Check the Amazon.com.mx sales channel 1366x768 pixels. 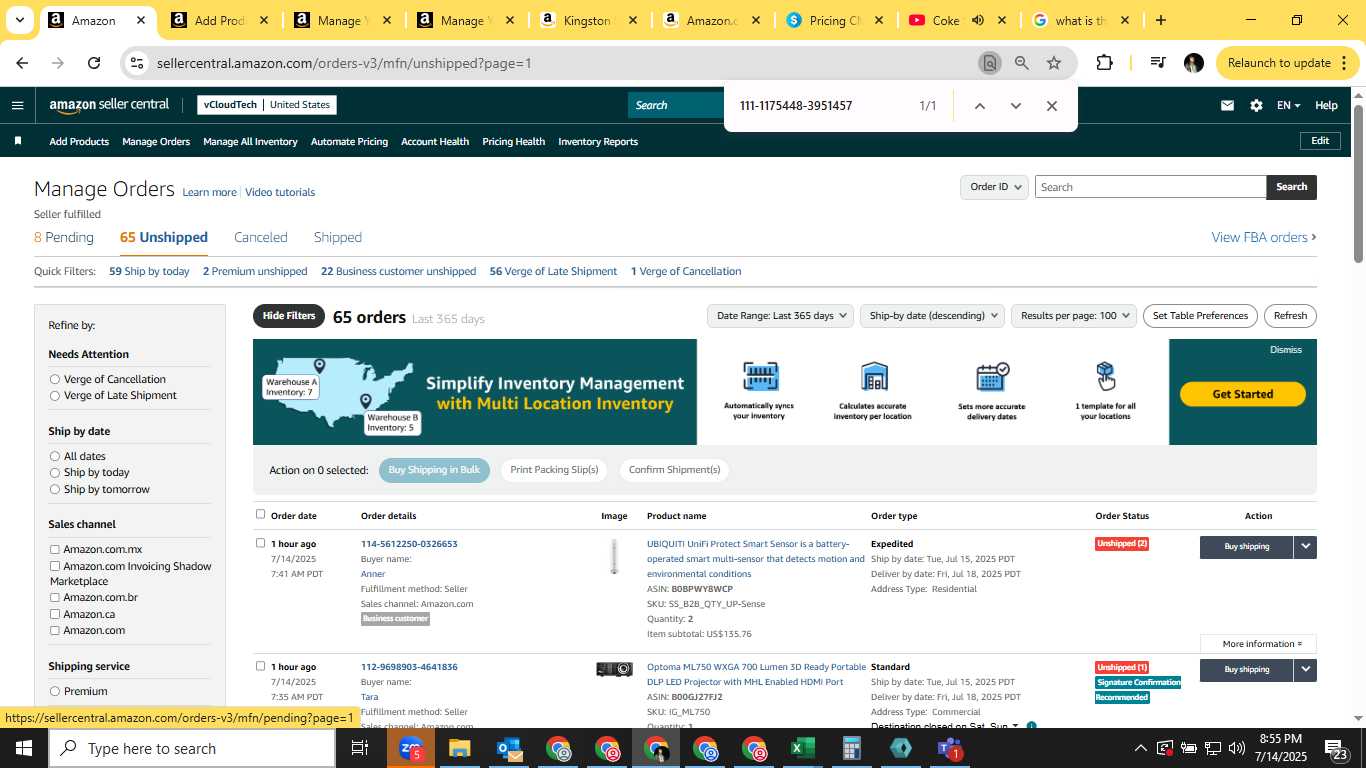click(x=55, y=549)
